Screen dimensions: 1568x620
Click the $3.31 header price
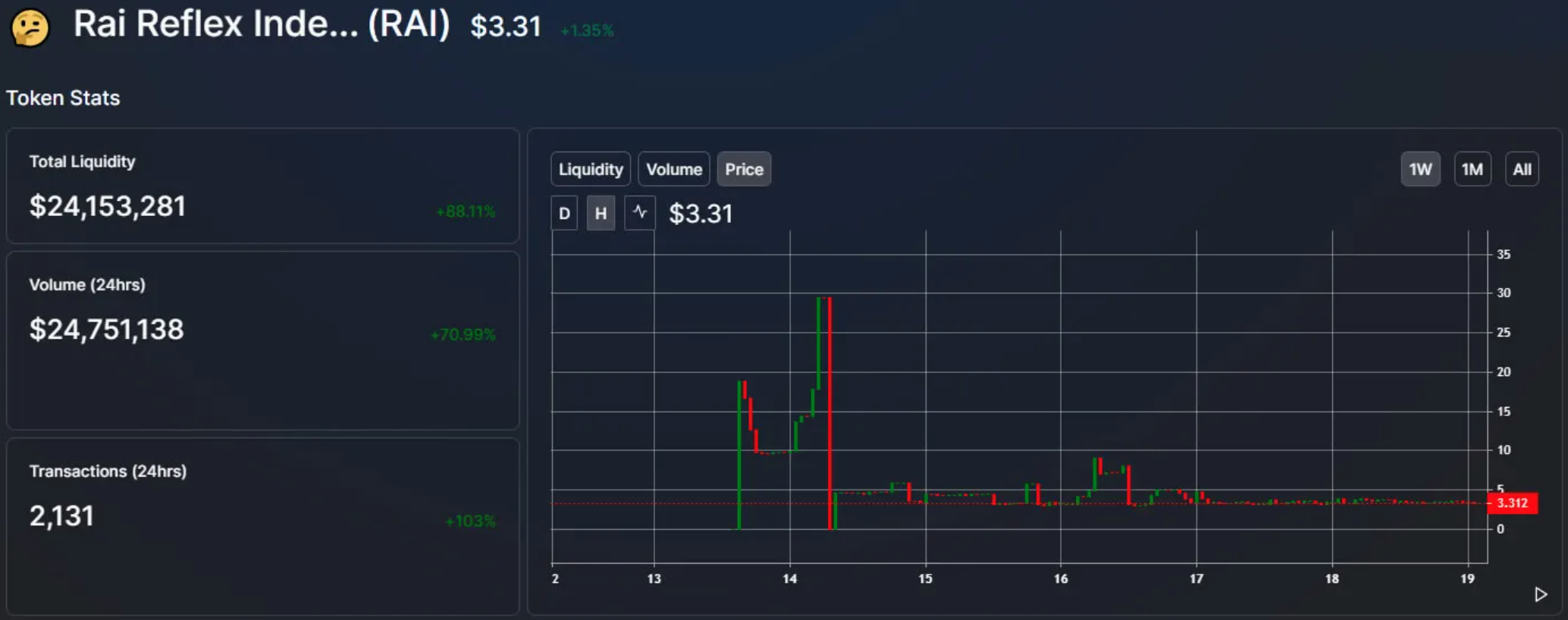pyautogui.click(x=506, y=27)
